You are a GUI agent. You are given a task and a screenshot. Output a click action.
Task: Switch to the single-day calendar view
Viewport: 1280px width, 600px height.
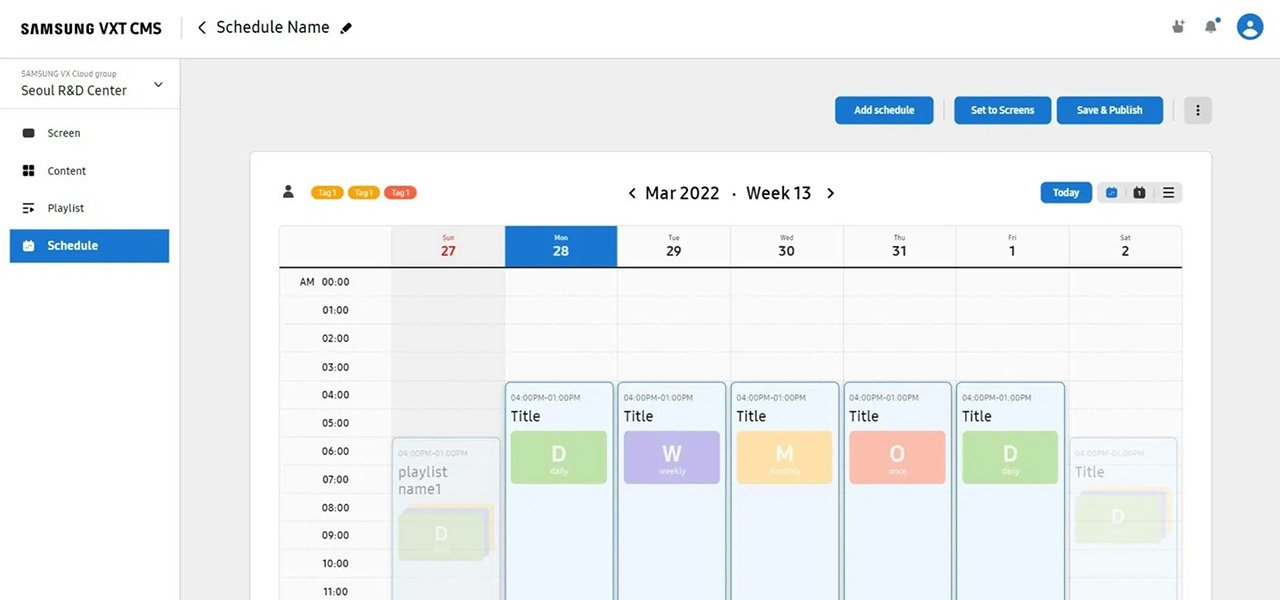tap(1139, 193)
